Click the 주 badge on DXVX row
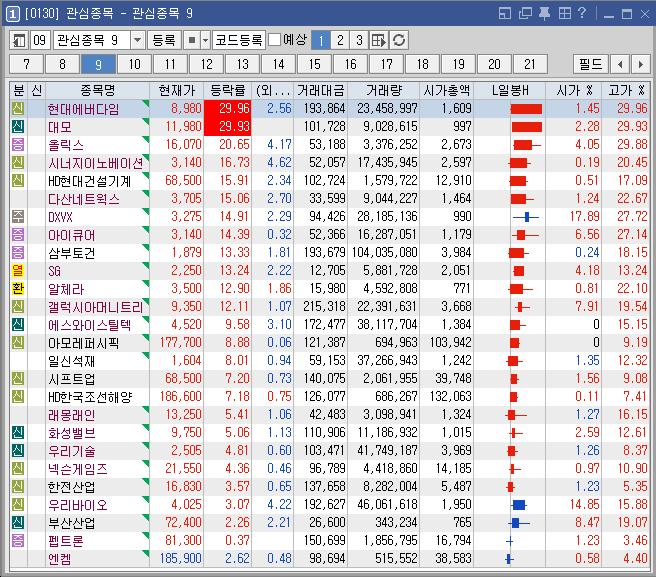This screenshot has width=656, height=577. pos(18,216)
